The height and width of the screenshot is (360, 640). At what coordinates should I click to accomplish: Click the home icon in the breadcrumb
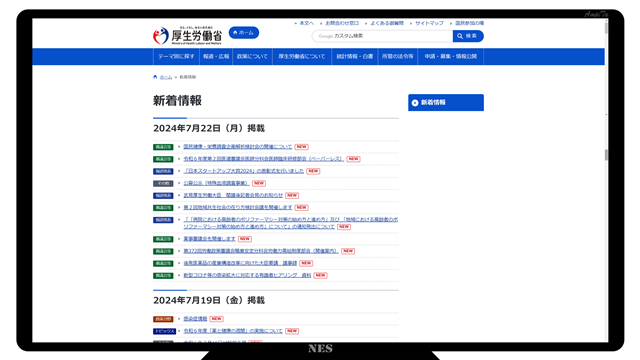point(155,77)
